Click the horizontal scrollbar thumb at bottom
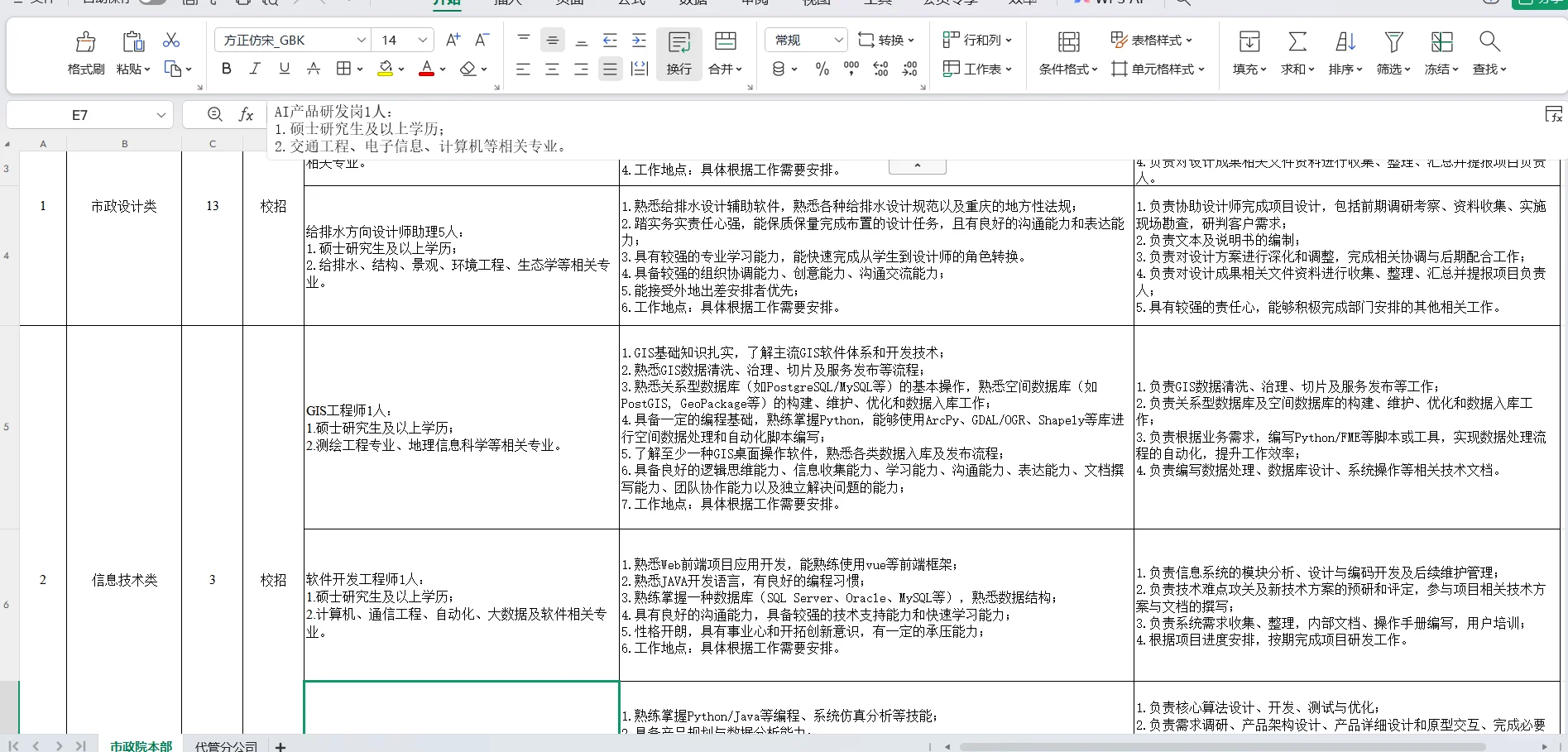The height and width of the screenshot is (752, 1568). coord(1222,746)
